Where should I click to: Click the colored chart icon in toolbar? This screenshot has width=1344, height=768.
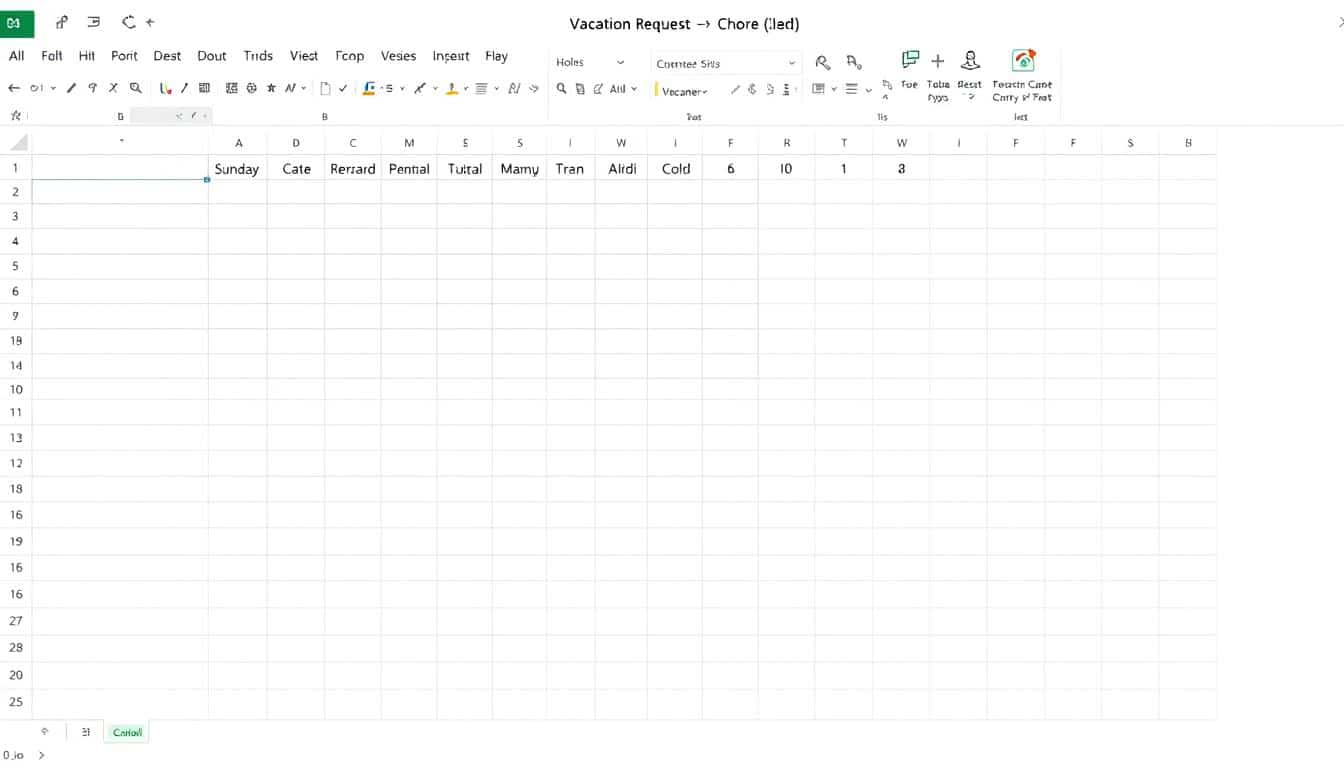click(166, 88)
